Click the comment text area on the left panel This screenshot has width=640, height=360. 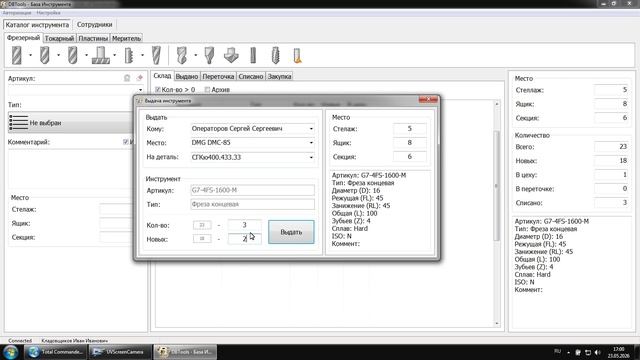70,169
